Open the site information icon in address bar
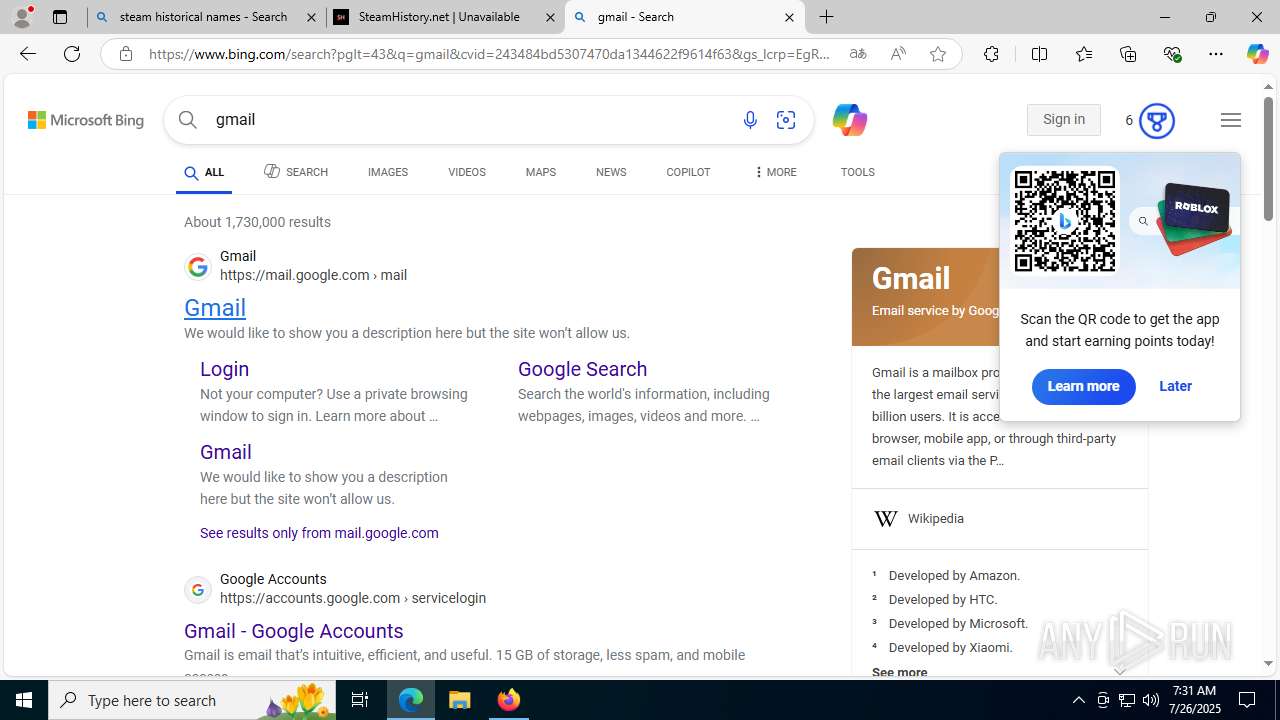The height and width of the screenshot is (720, 1280). tap(125, 54)
